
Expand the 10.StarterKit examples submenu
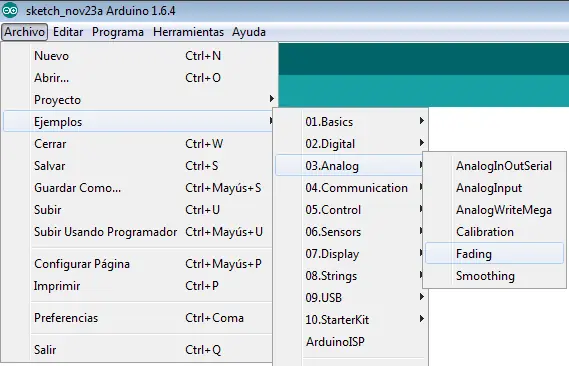(x=351, y=320)
